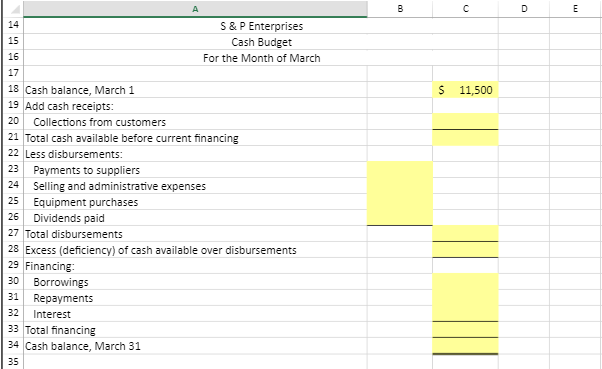The image size is (602, 369).
Task: Select 'Collections from customers' label
Action: tap(99, 122)
